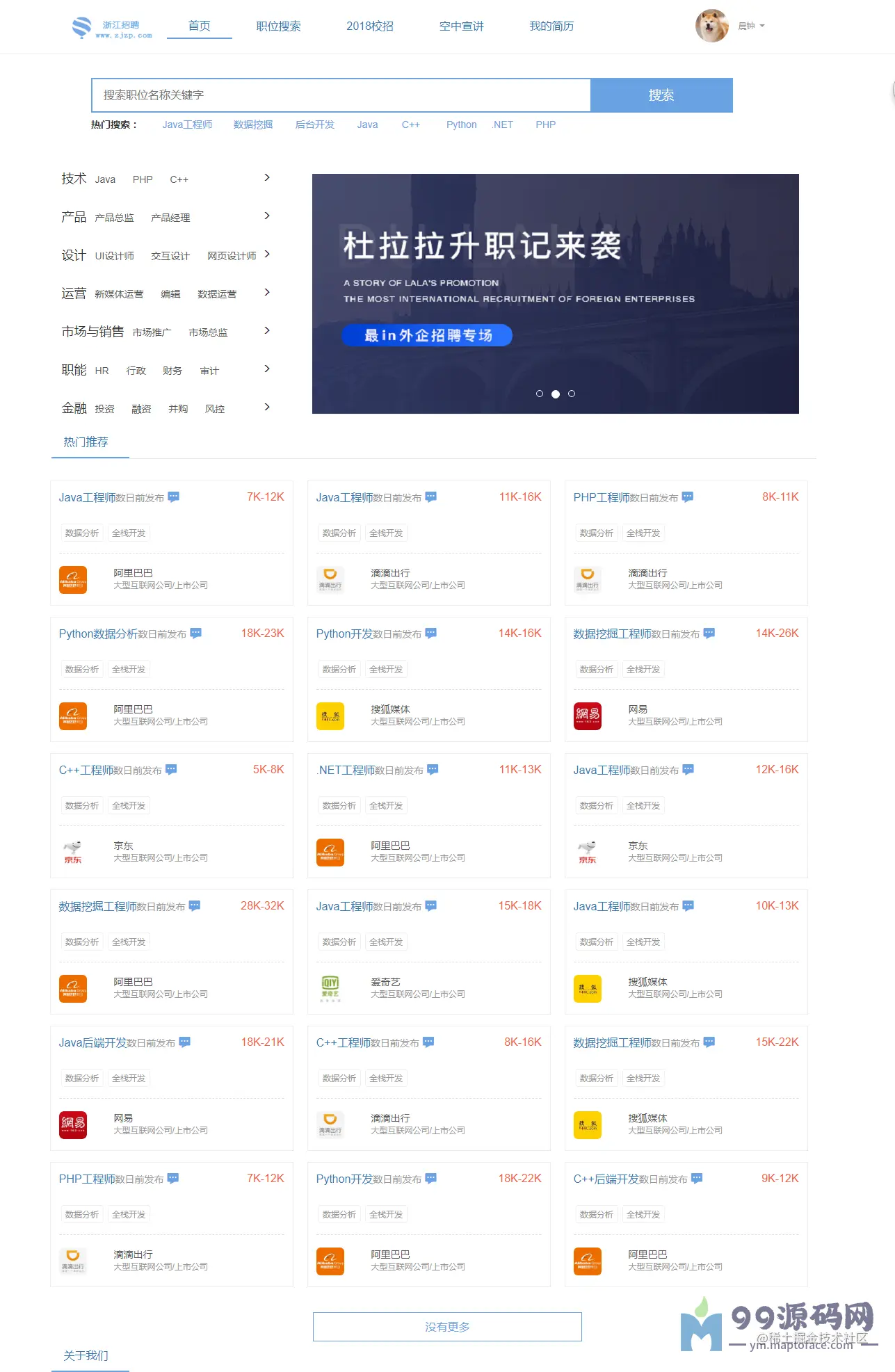Open the C++后端开发 job title
The width and height of the screenshot is (895, 1372).
click(x=606, y=1179)
